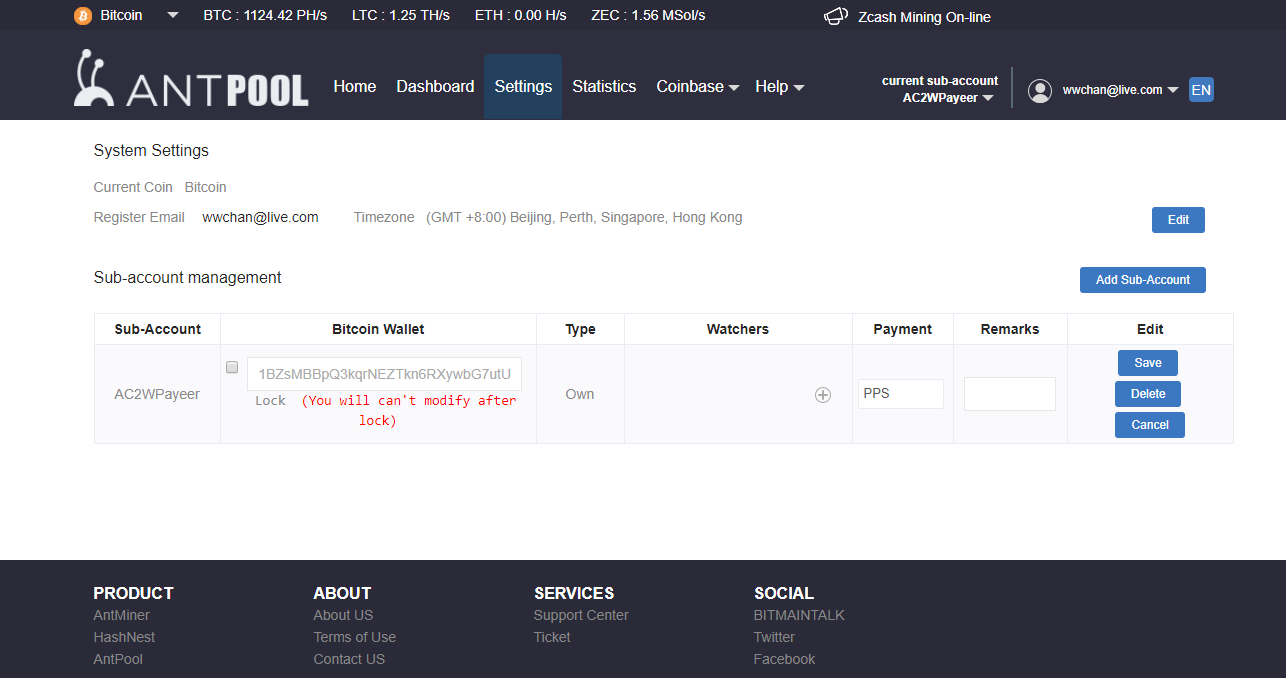Click the Payment column header

click(902, 329)
